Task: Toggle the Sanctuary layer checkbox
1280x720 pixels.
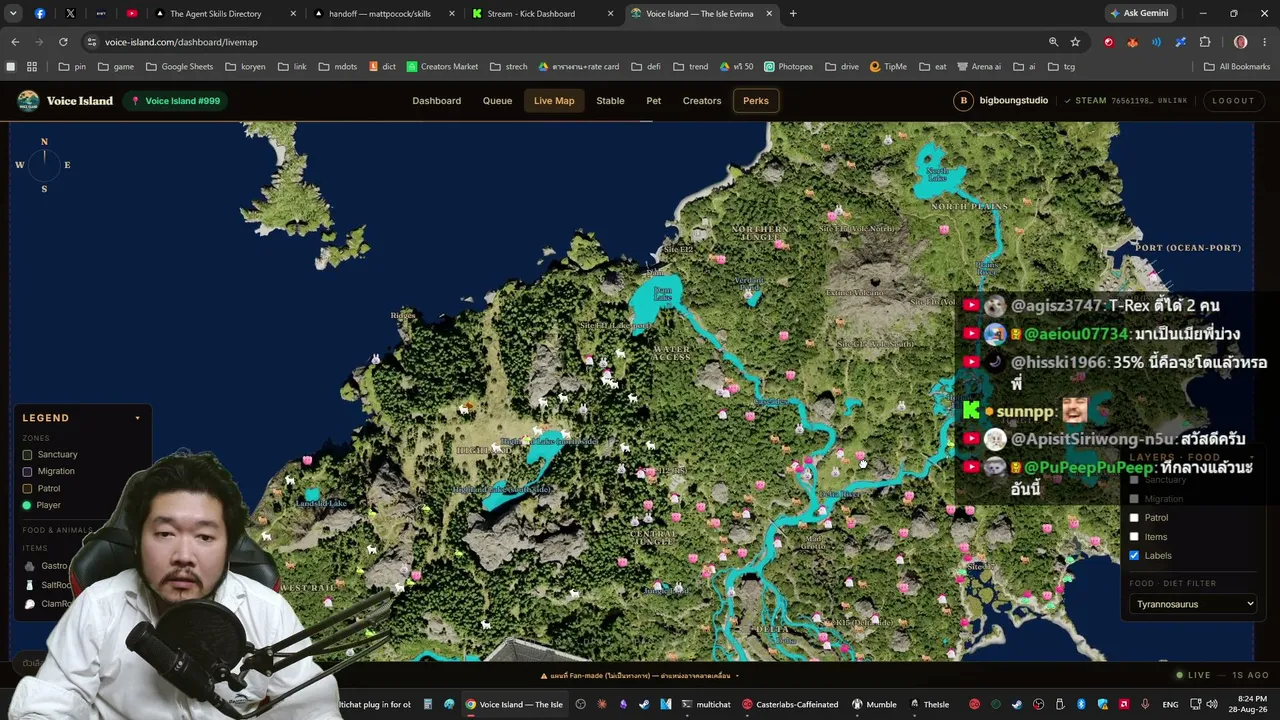Action: click(1134, 480)
